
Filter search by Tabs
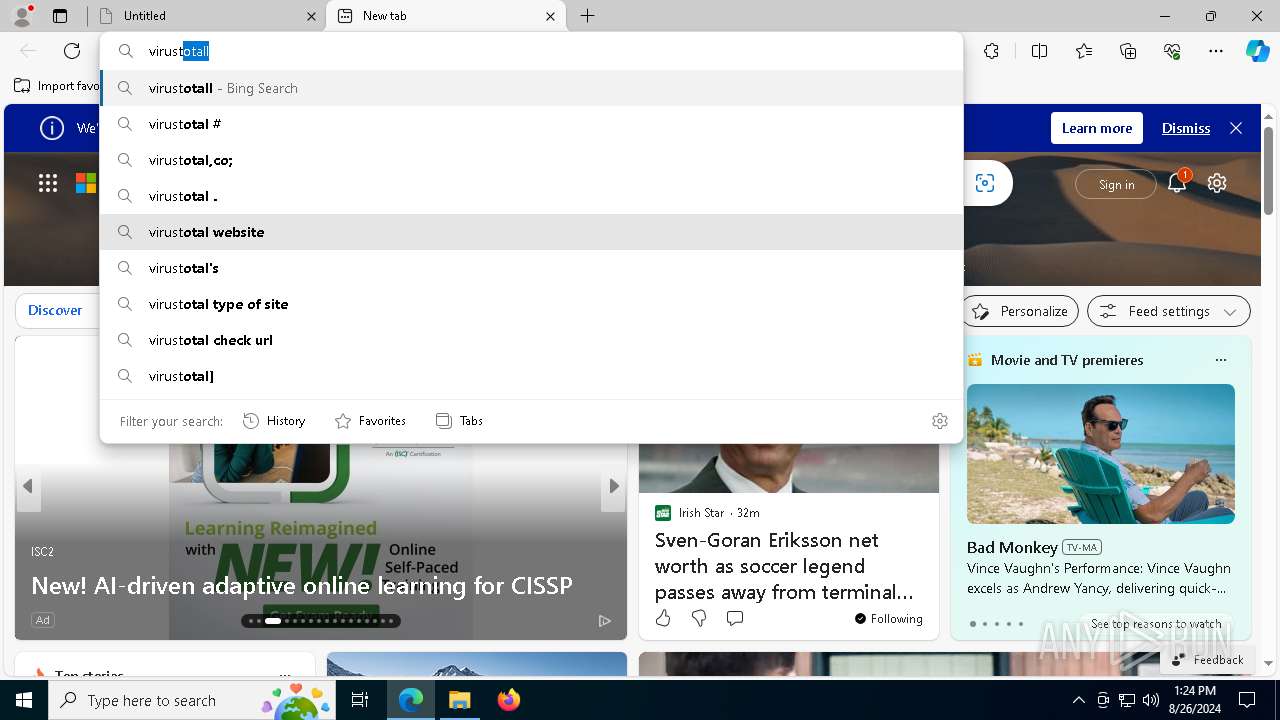tap(459, 421)
